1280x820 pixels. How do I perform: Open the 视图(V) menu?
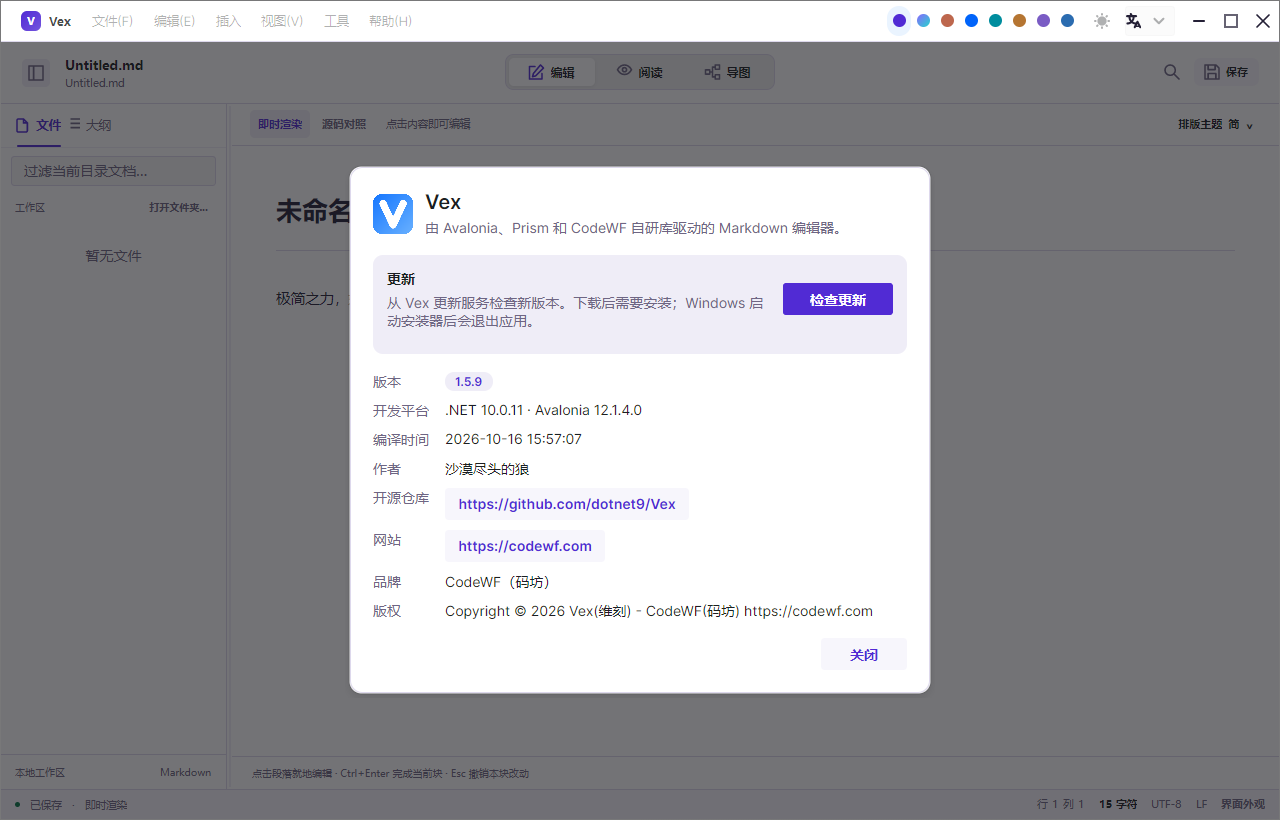[282, 21]
